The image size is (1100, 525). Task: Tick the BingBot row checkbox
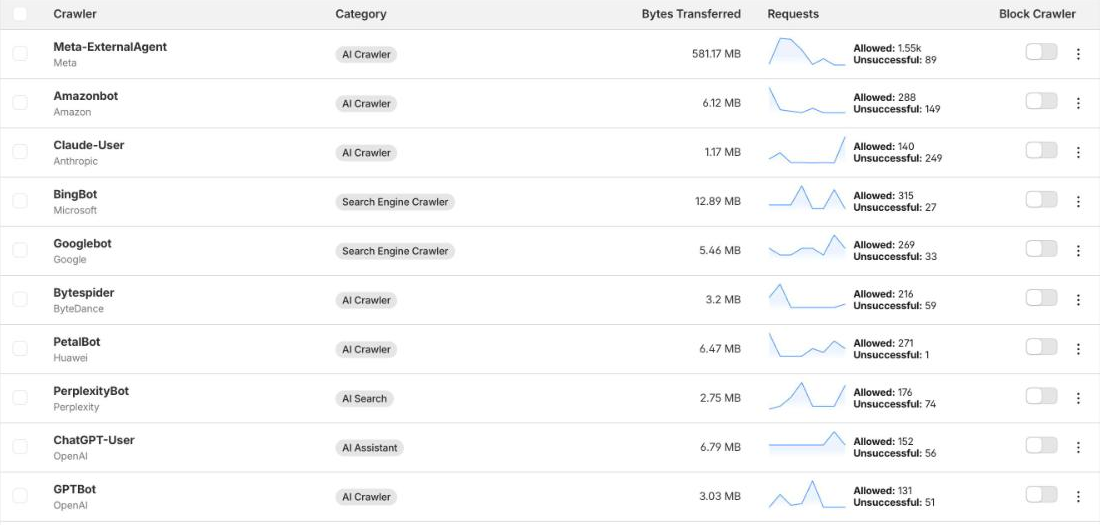pyautogui.click(x=20, y=201)
